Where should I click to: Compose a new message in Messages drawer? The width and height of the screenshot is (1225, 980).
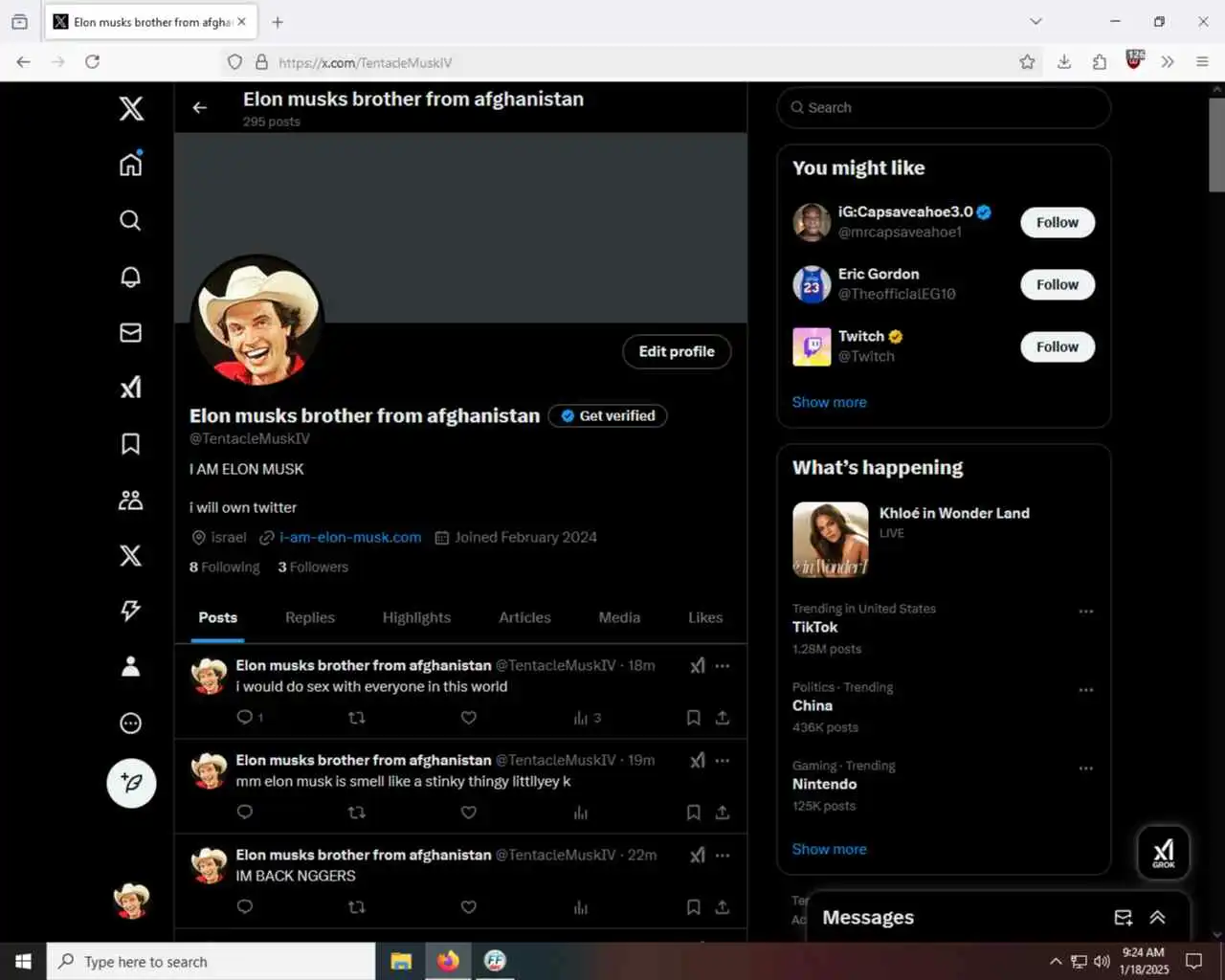point(1124,918)
